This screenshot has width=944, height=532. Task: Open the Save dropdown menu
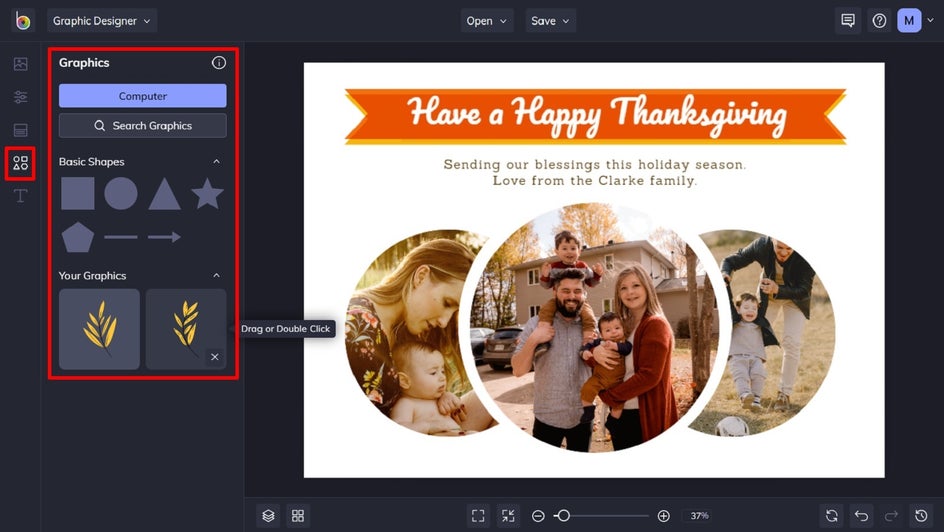(550, 21)
